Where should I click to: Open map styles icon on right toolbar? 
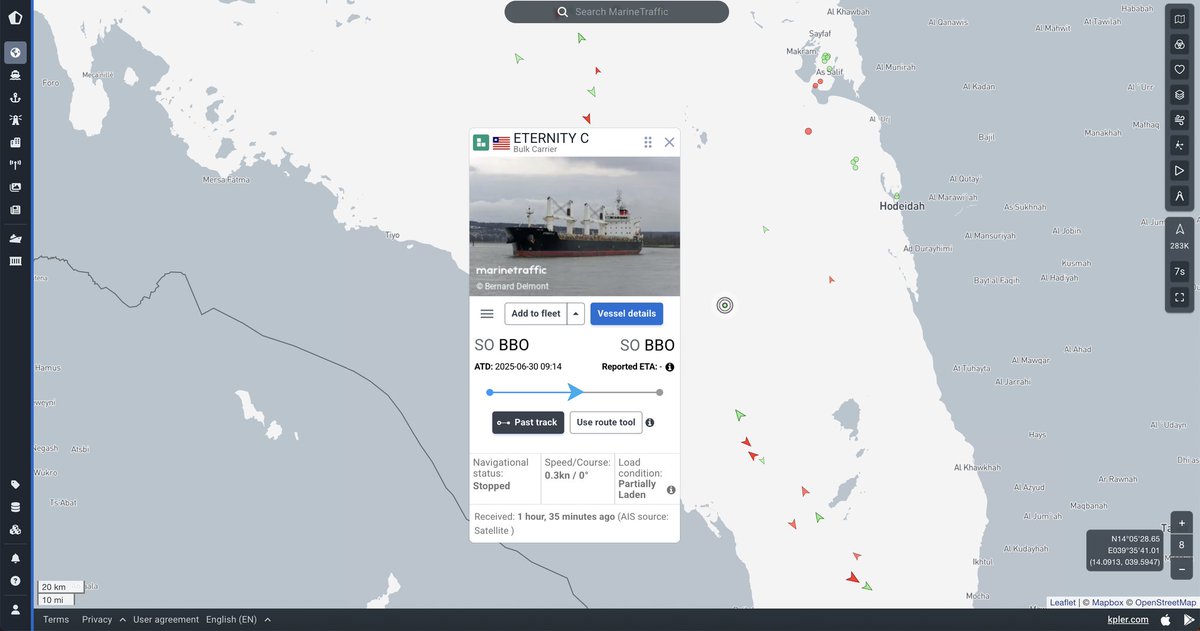pos(1180,19)
